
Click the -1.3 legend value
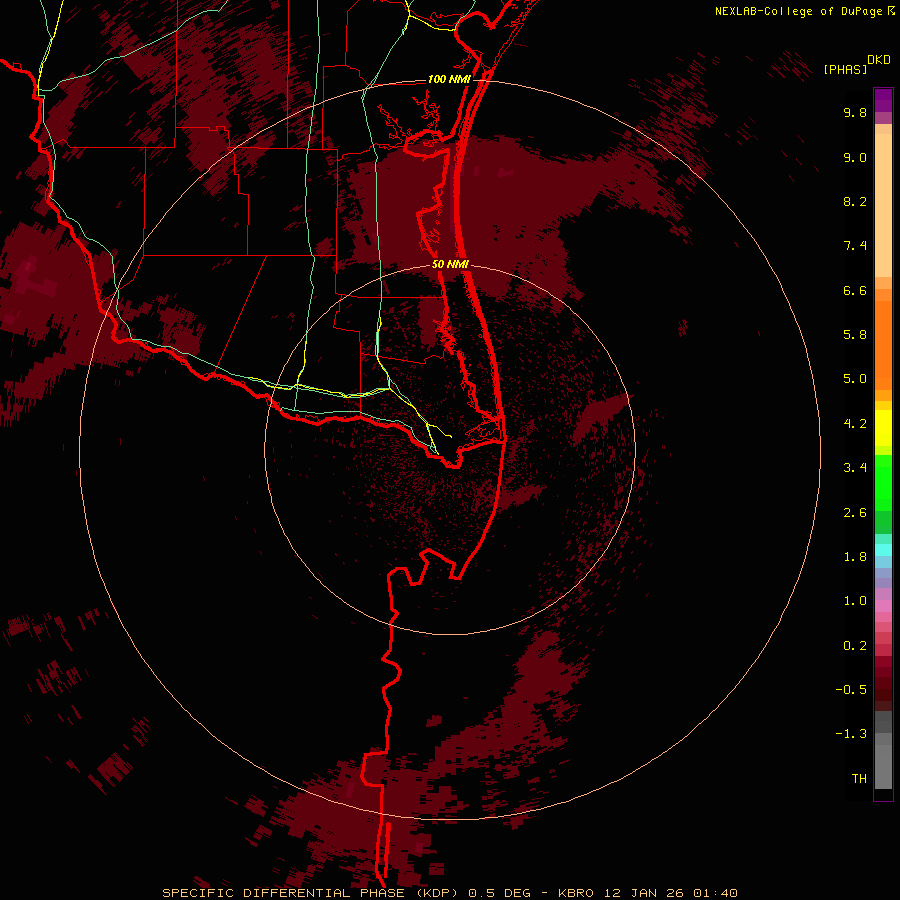[x=851, y=734]
